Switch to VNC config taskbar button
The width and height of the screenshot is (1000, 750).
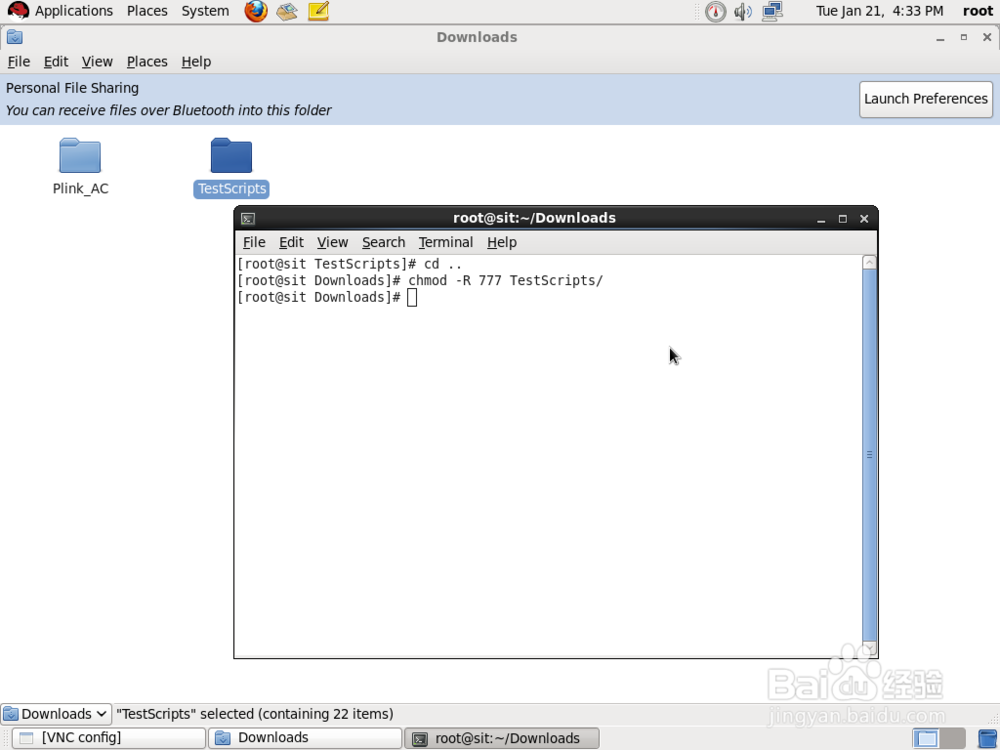point(109,738)
